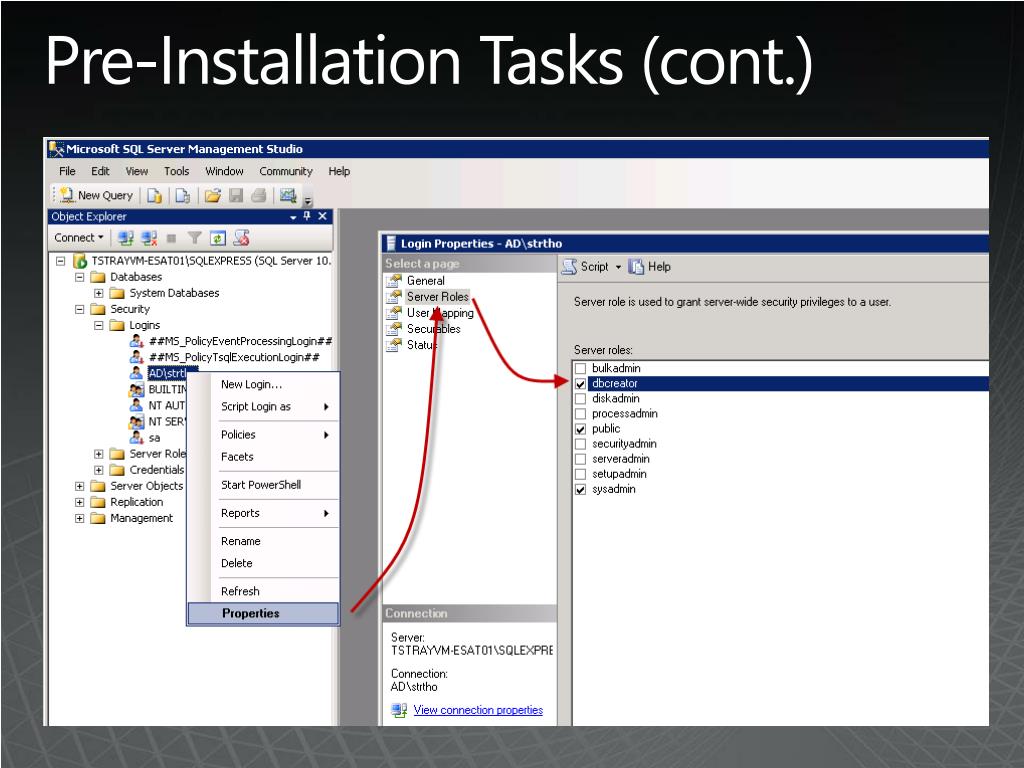Choose Start PowerShell from context menu
The width and height of the screenshot is (1024, 768).
263,485
